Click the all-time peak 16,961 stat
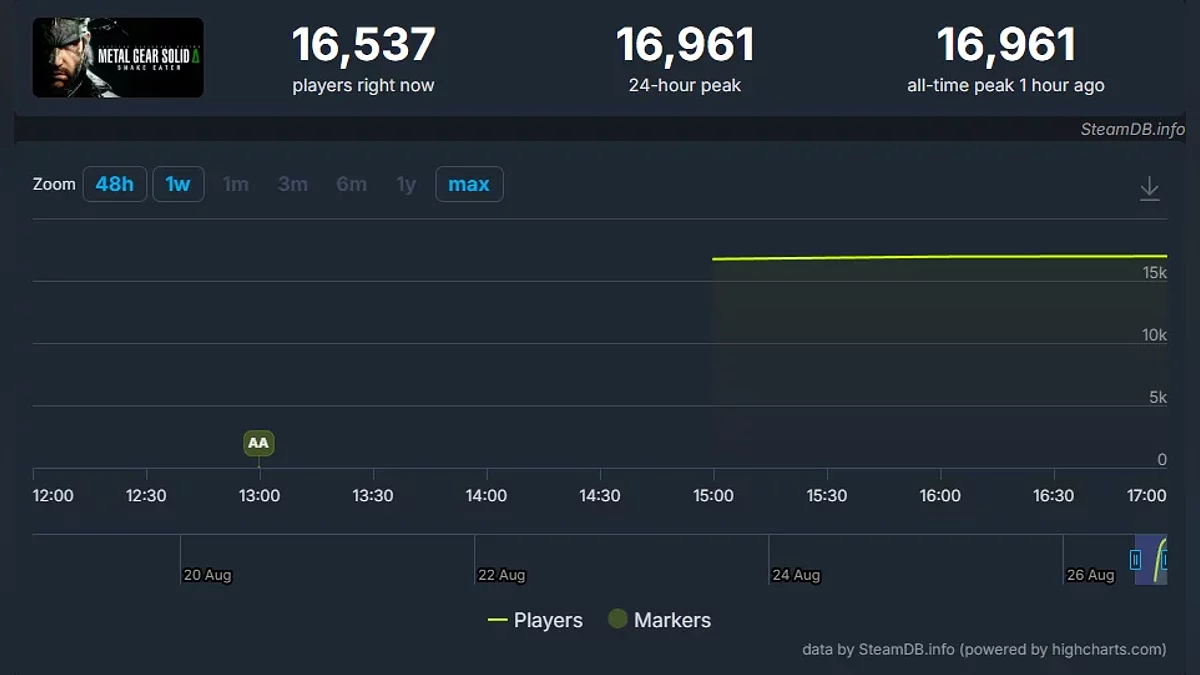 coord(1005,45)
